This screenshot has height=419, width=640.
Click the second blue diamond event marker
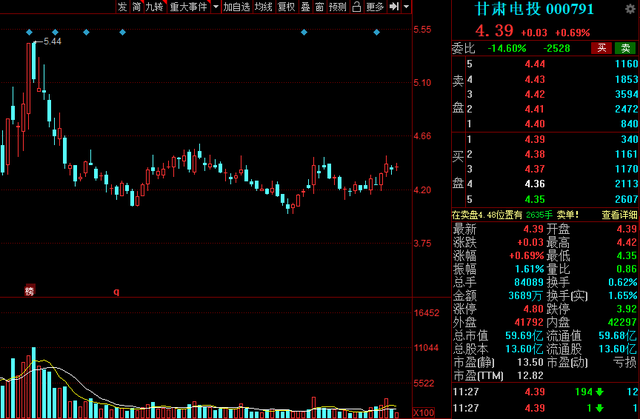click(55, 32)
